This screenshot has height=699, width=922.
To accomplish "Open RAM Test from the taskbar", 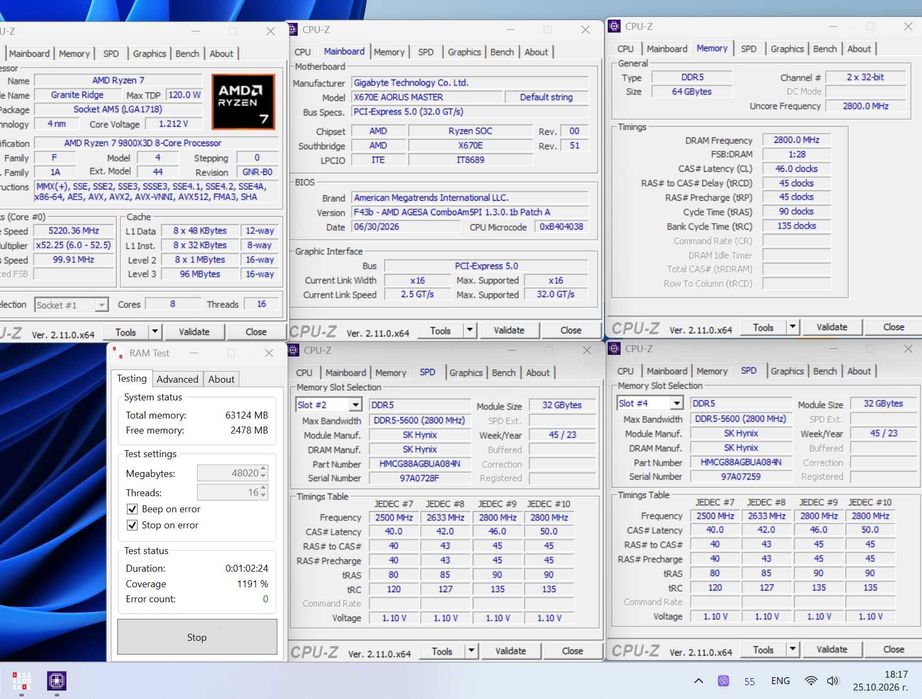I will pos(21,681).
